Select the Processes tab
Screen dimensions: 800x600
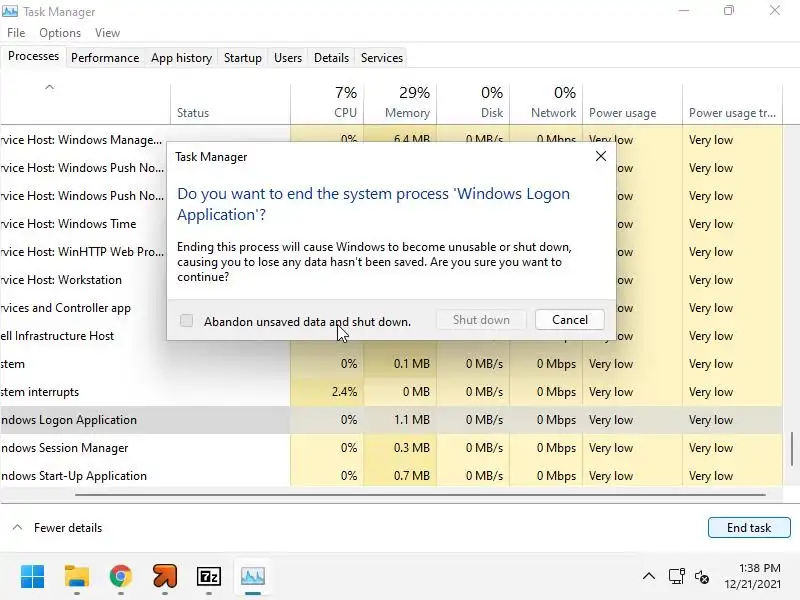[33, 56]
